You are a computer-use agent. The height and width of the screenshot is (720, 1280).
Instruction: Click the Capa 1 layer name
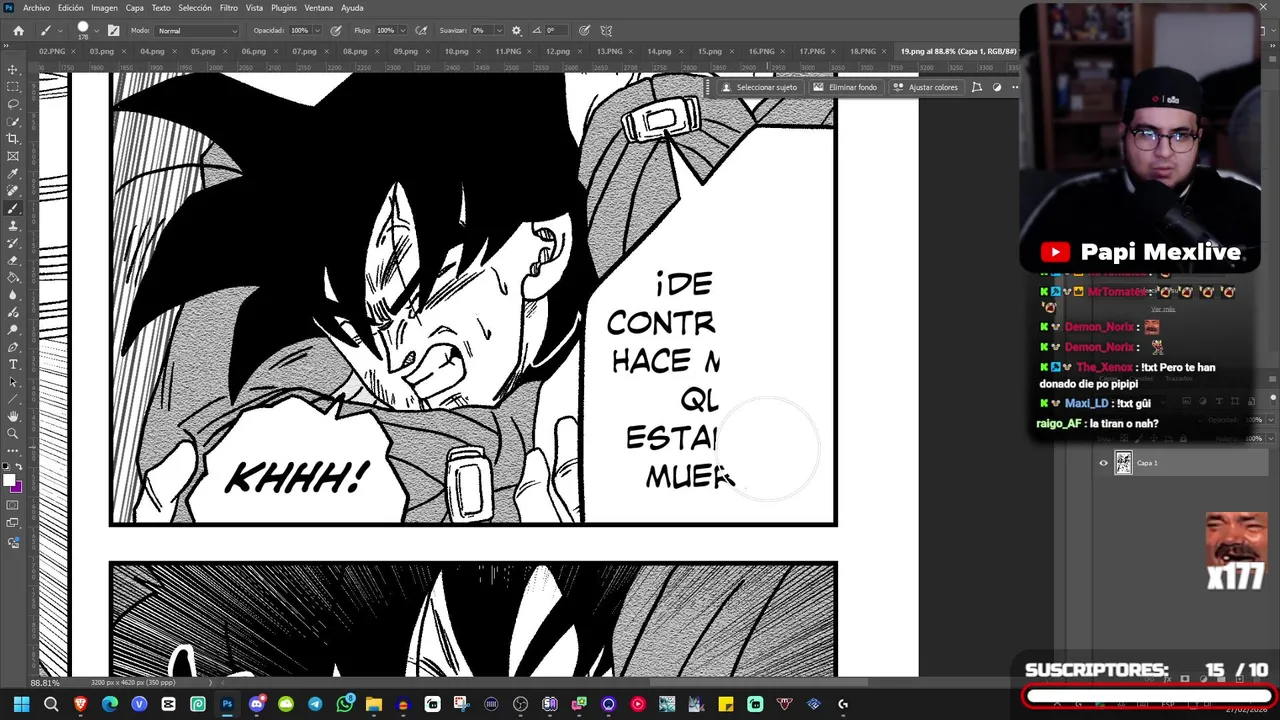click(x=1147, y=463)
